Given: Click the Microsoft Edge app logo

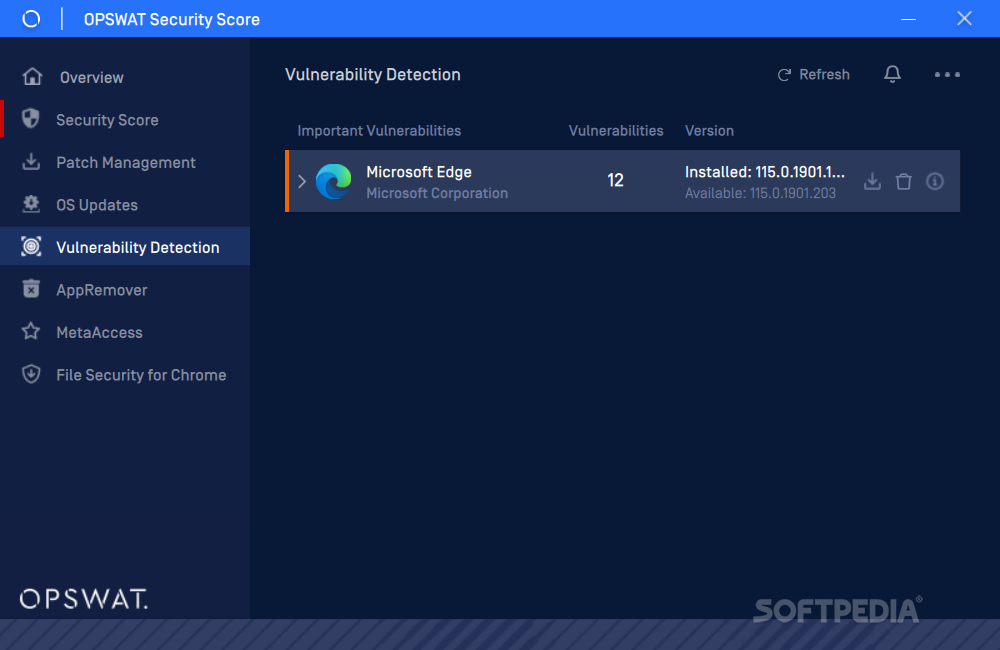Looking at the screenshot, I should (x=334, y=181).
